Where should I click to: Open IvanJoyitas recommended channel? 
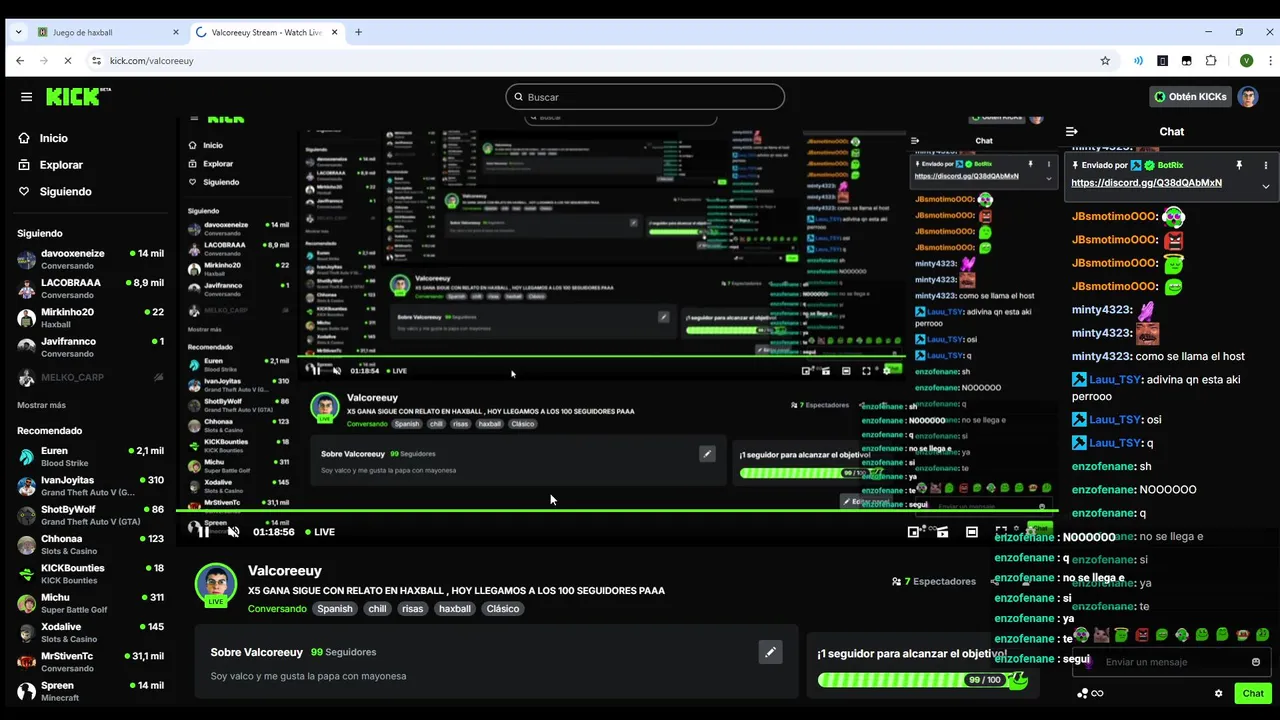click(x=90, y=486)
